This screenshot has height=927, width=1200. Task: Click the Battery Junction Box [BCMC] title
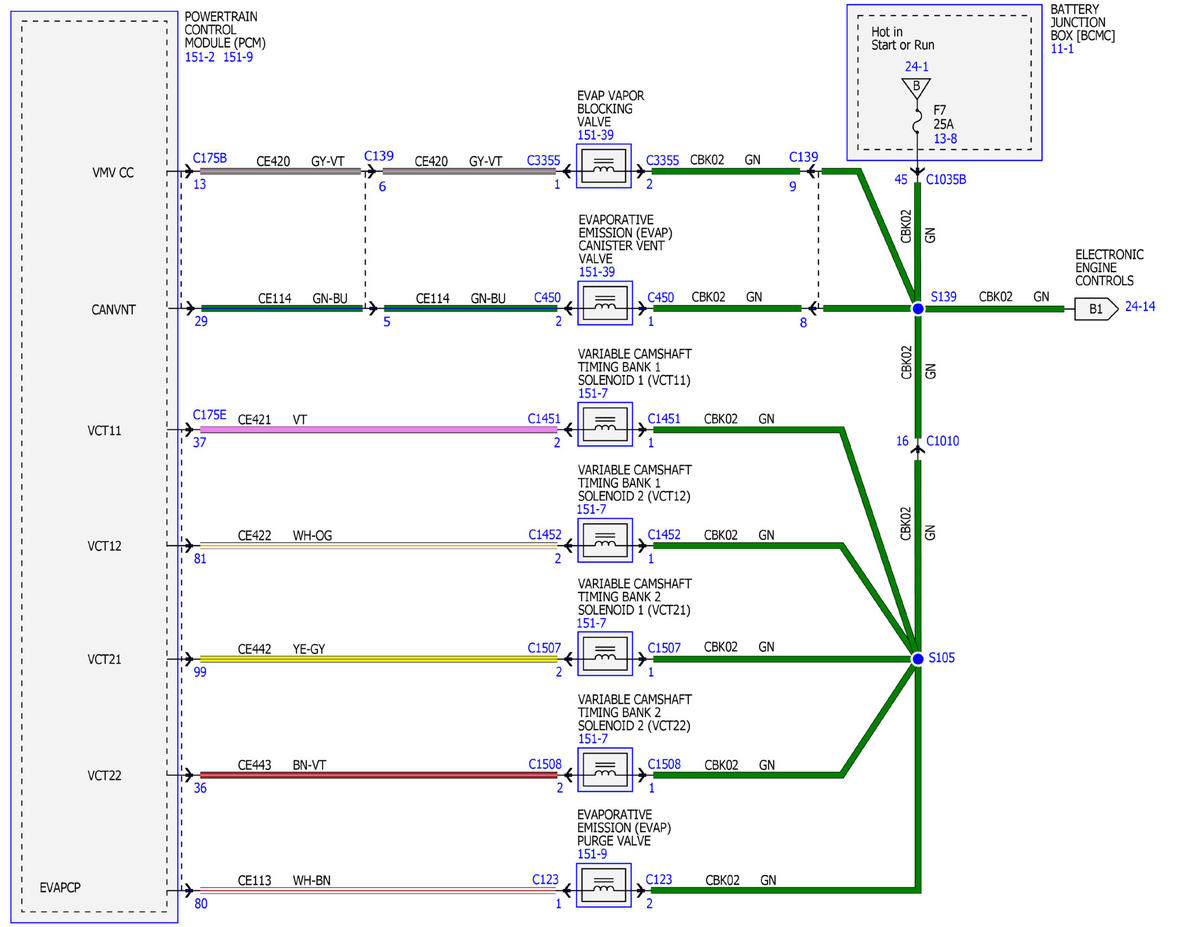1083,23
